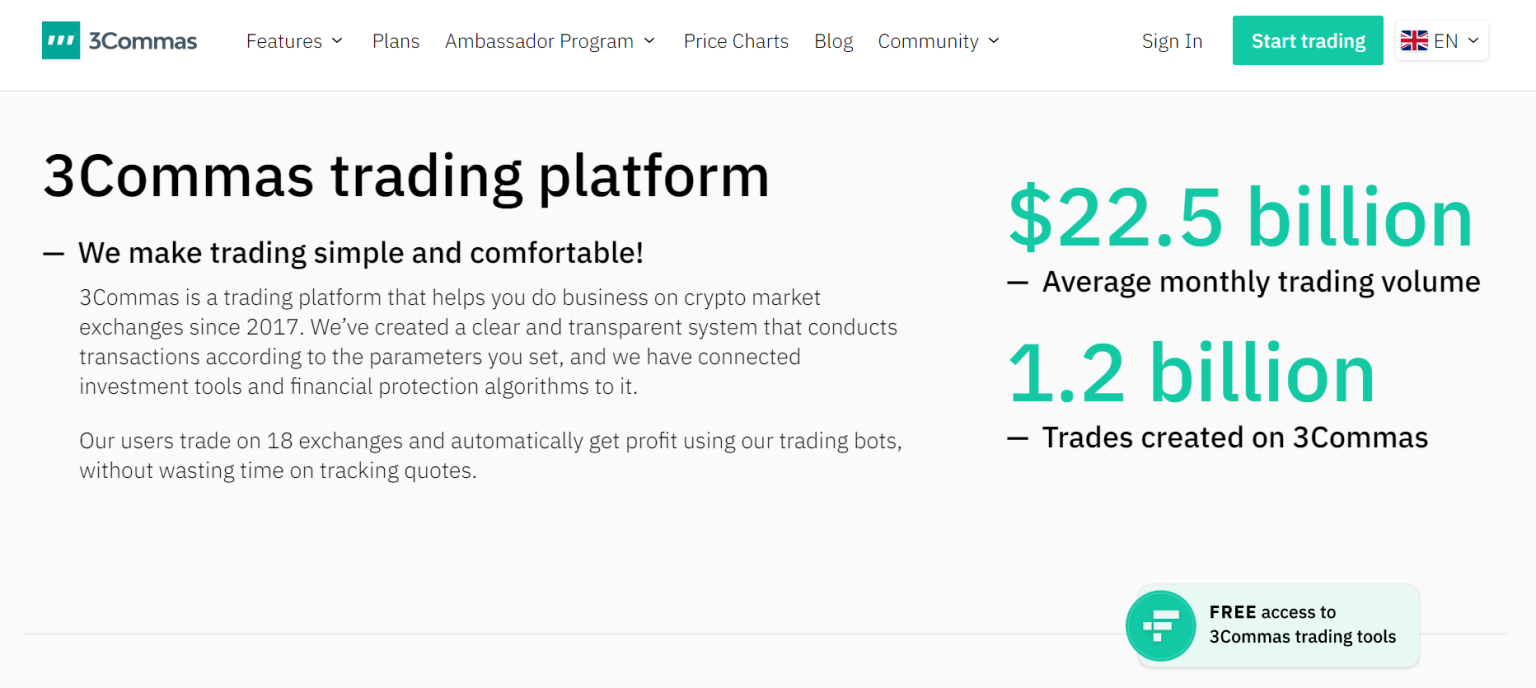Click the $22.5 billion statistic

click(1240, 217)
